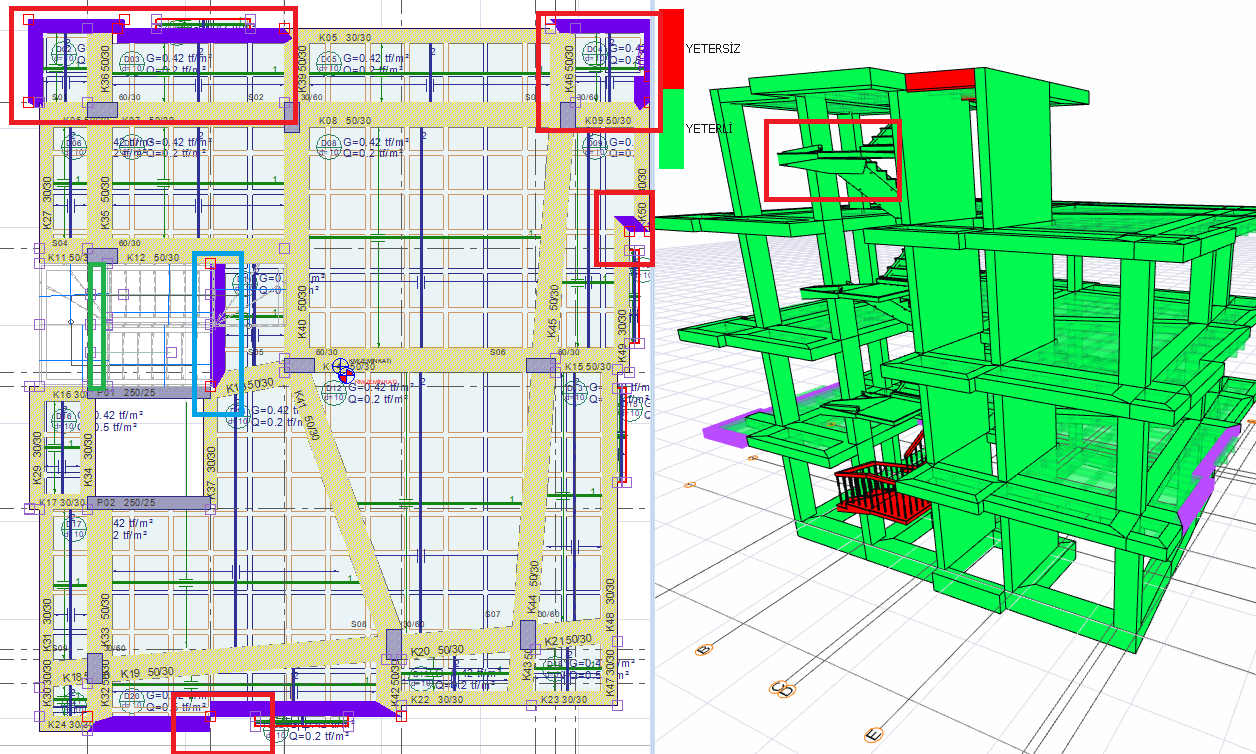Select the K08 50/30 beam label
1256x754 pixels.
343,120
